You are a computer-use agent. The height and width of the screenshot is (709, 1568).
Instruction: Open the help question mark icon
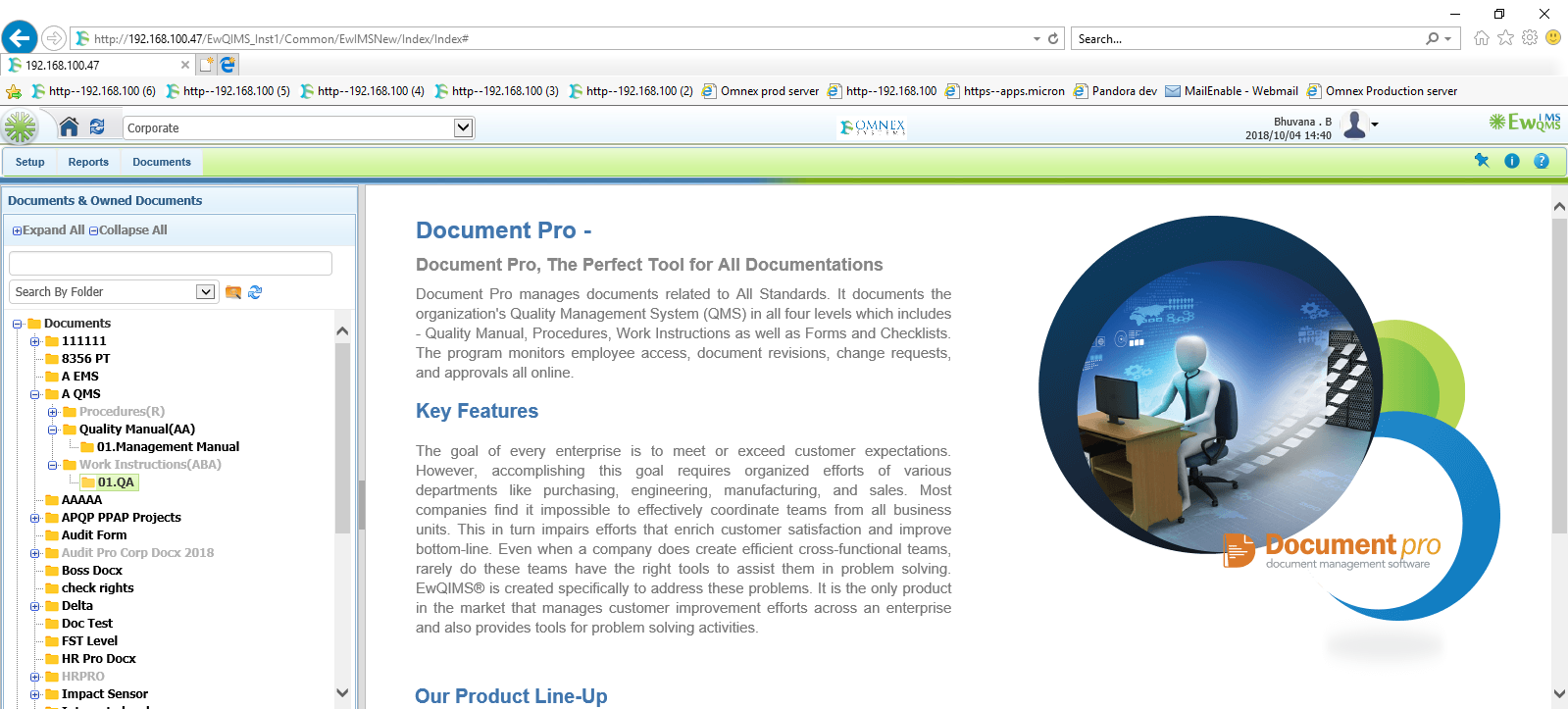(x=1542, y=161)
